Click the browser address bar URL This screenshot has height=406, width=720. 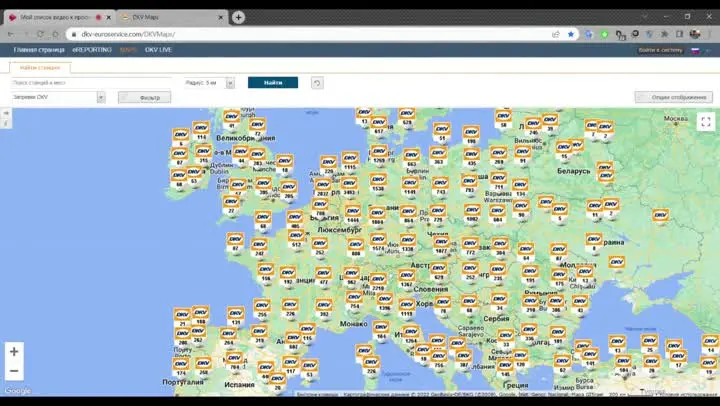(128, 34)
